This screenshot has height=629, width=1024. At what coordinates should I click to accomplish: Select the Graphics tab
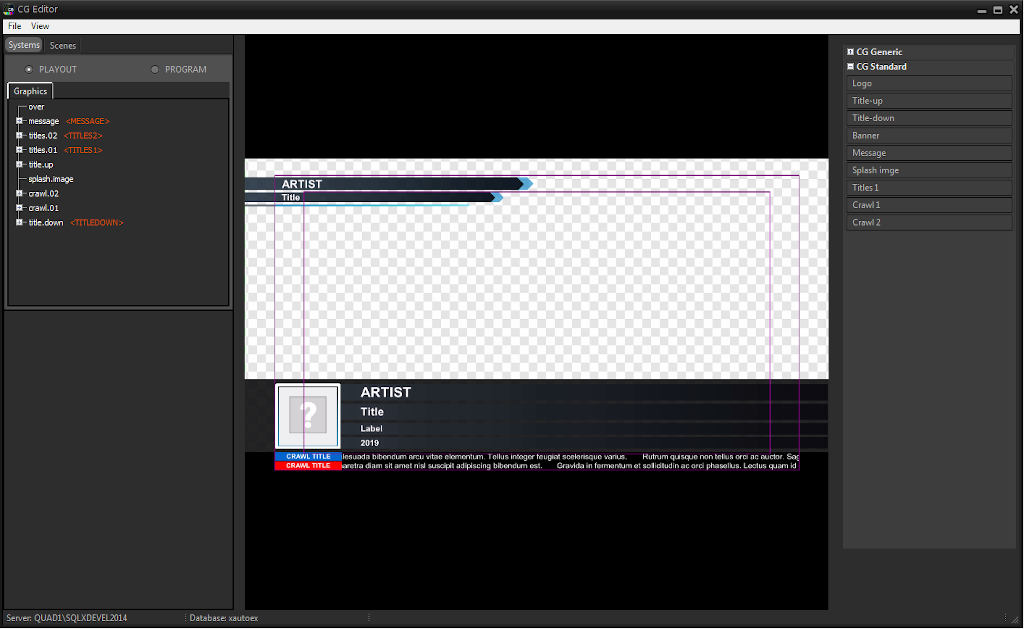point(30,91)
